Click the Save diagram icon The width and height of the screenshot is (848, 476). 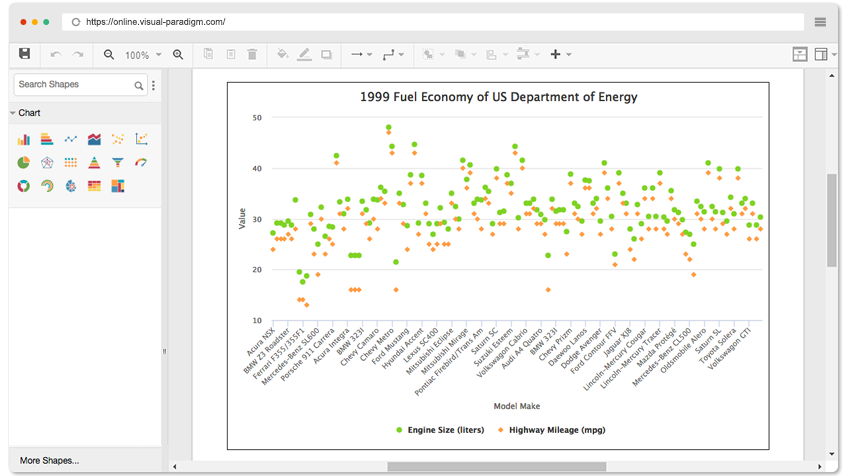(x=24, y=54)
